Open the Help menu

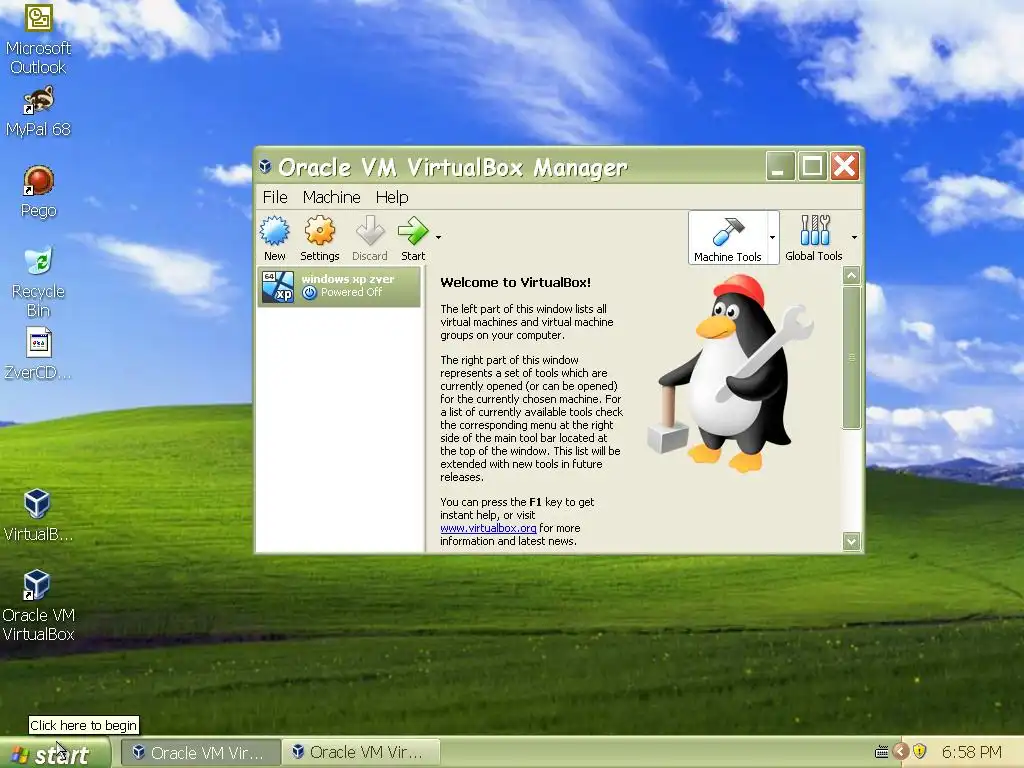392,197
